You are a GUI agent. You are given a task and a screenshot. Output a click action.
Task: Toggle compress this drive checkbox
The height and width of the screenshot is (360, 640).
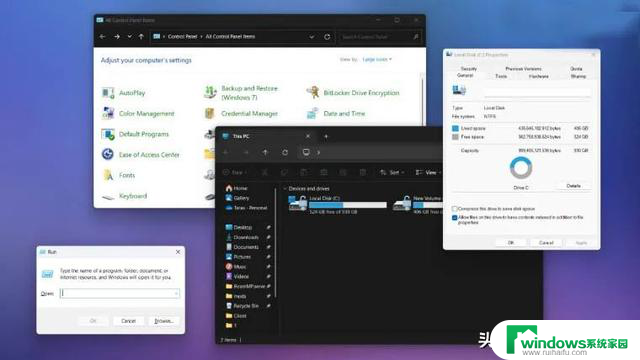pyautogui.click(x=454, y=209)
